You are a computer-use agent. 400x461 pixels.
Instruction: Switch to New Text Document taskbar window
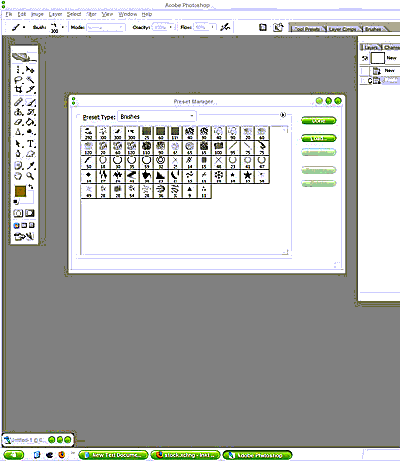click(113, 455)
